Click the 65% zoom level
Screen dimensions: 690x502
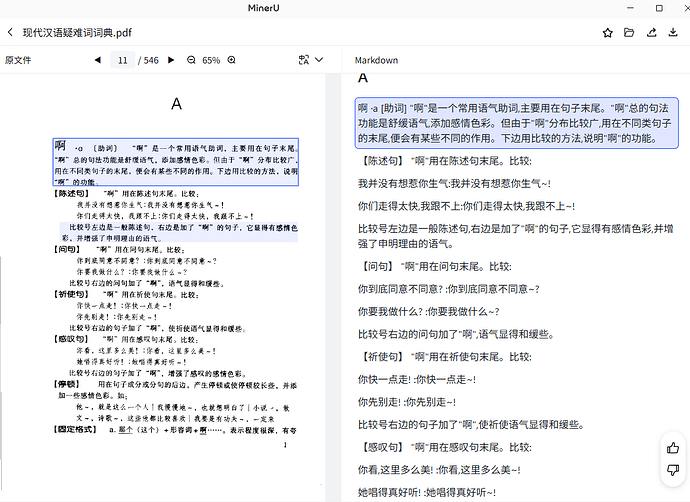pyautogui.click(x=211, y=60)
